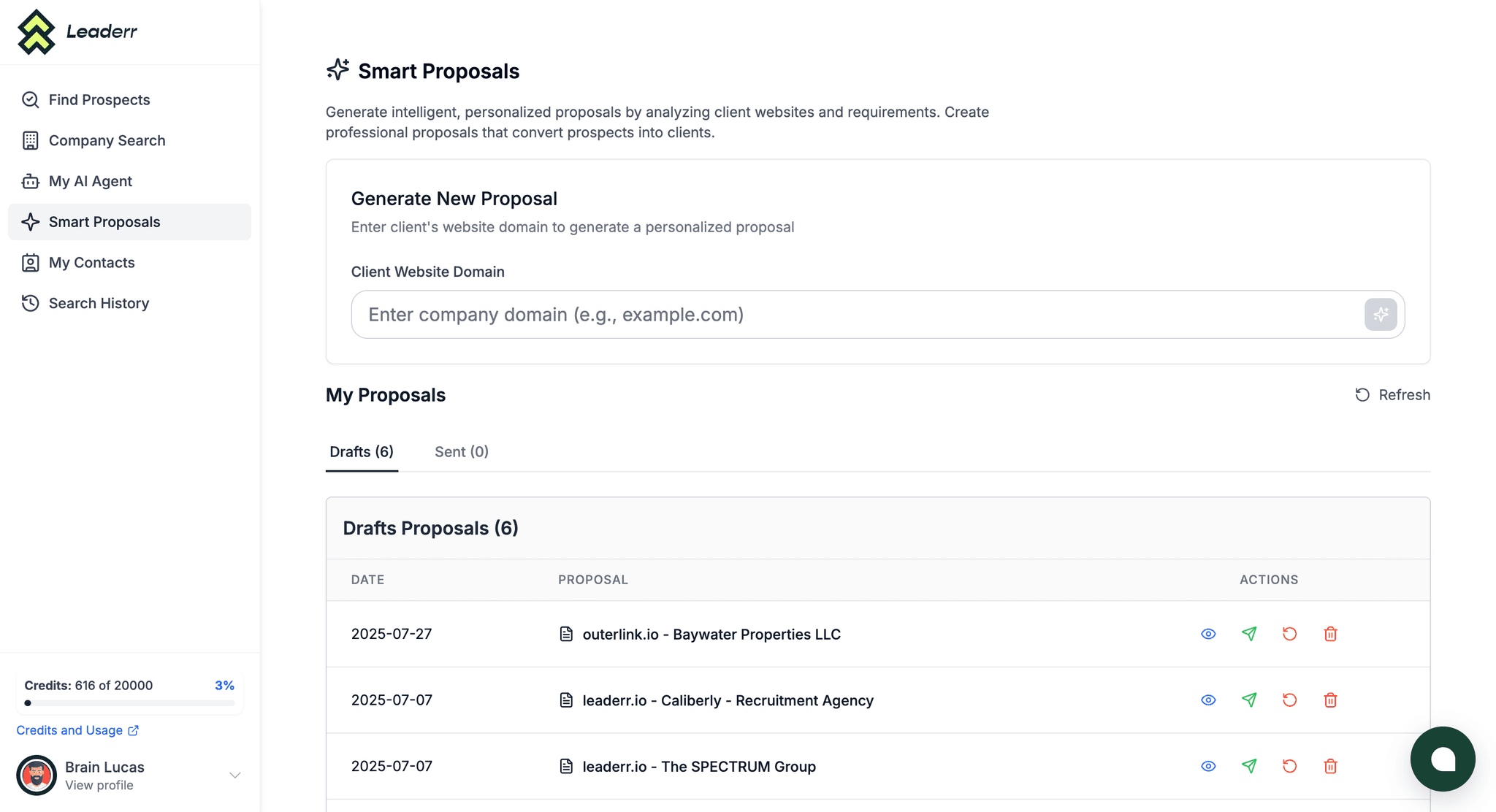Expand the Brain Lucas profile chevron

pos(234,775)
